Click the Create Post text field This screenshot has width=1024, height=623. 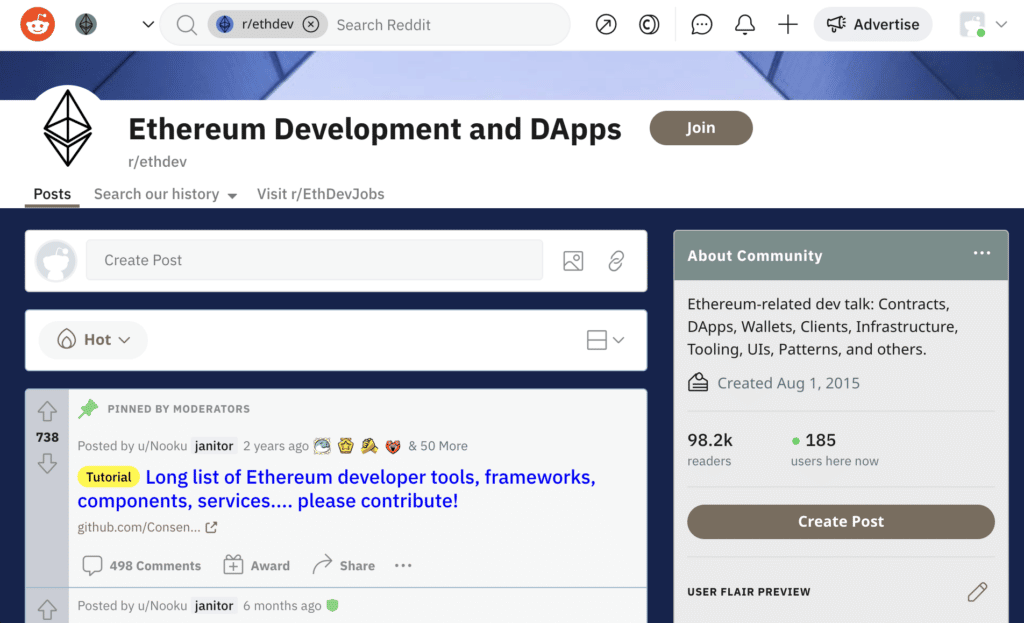pyautogui.click(x=314, y=260)
